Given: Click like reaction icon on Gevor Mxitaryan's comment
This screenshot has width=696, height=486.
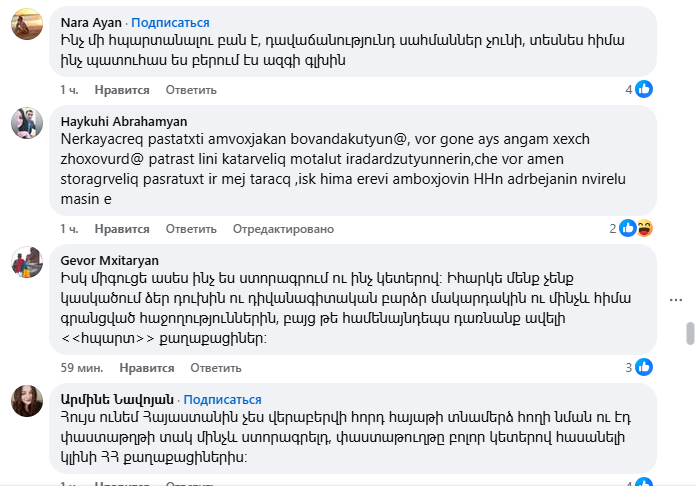Looking at the screenshot, I should point(644,367).
